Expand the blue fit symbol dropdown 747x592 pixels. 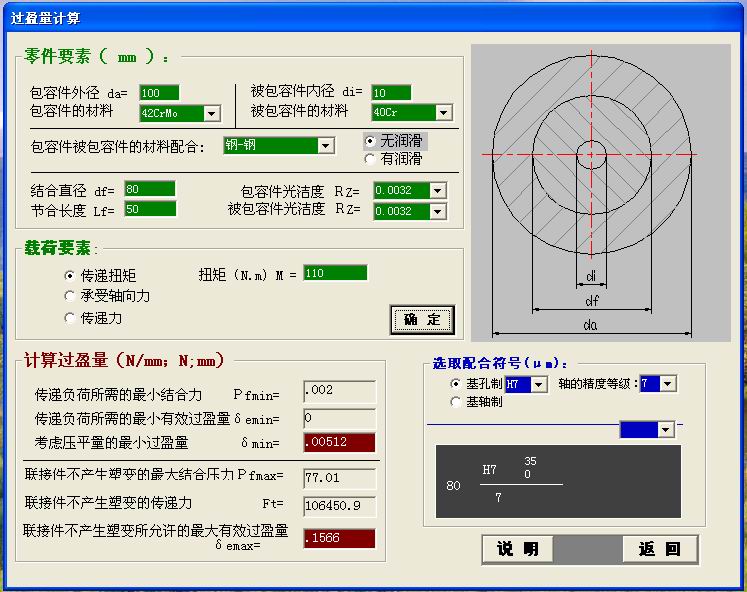point(666,430)
